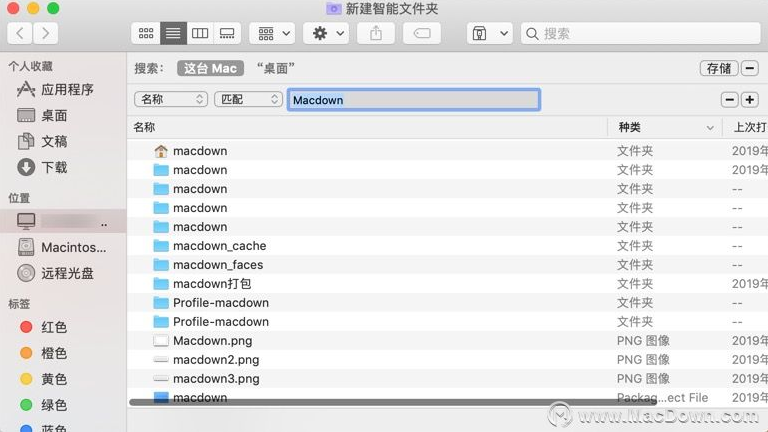Open the 匹配 criteria dropdown
The height and width of the screenshot is (432, 768).
(248, 99)
